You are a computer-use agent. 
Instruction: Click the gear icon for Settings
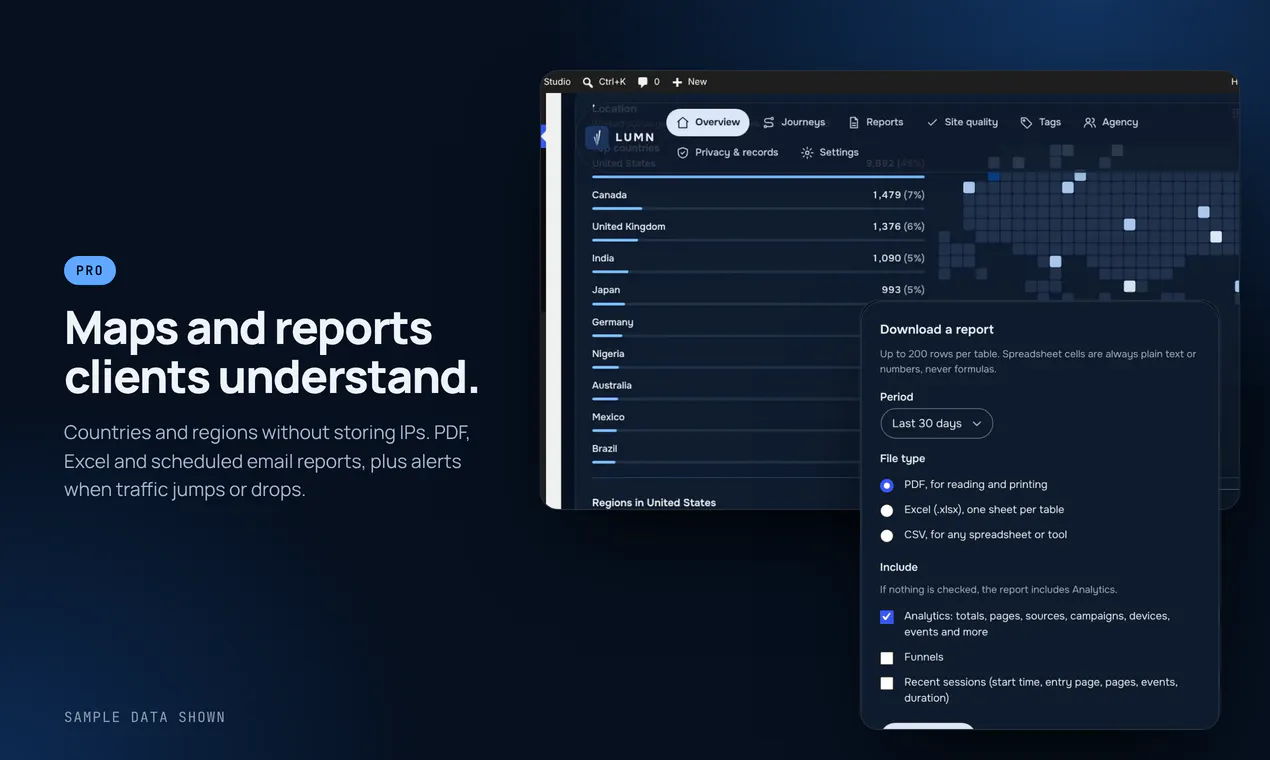pyautogui.click(x=807, y=152)
